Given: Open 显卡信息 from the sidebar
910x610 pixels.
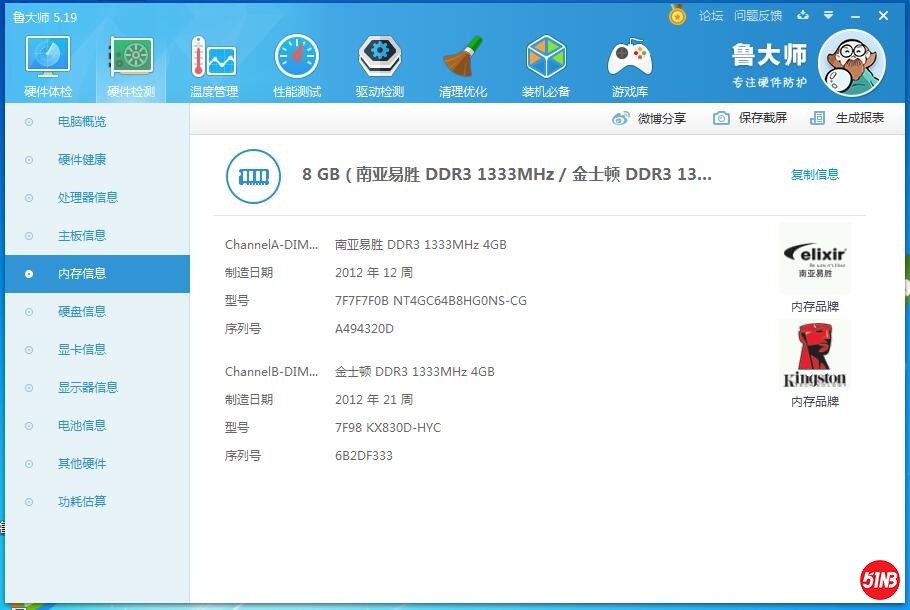Looking at the screenshot, I should [82, 350].
